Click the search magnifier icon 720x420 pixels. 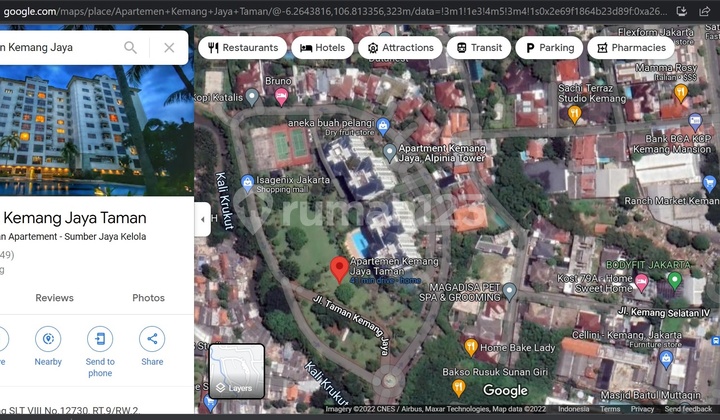[130, 47]
